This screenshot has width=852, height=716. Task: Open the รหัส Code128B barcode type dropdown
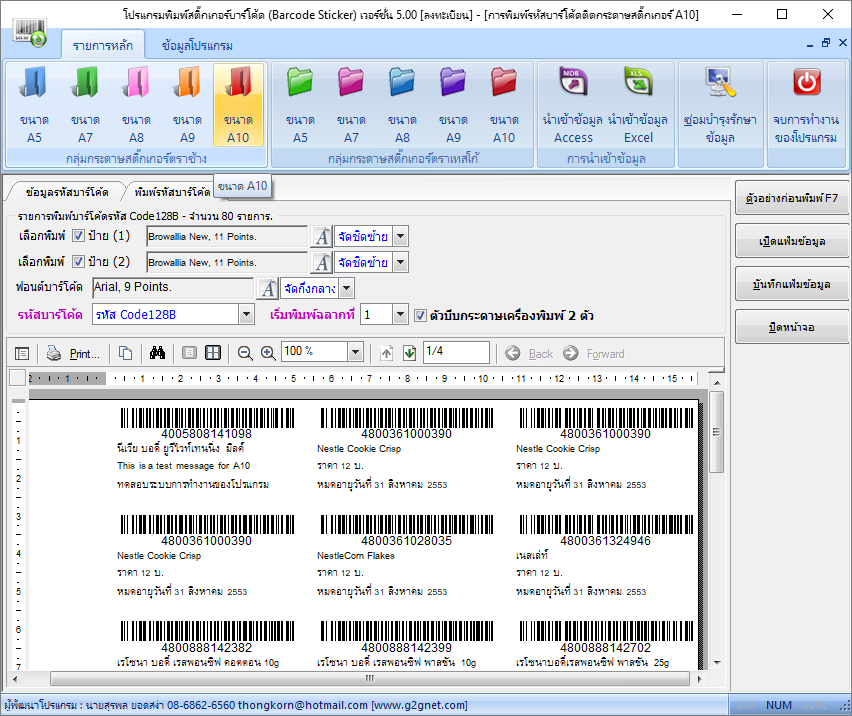(x=247, y=315)
